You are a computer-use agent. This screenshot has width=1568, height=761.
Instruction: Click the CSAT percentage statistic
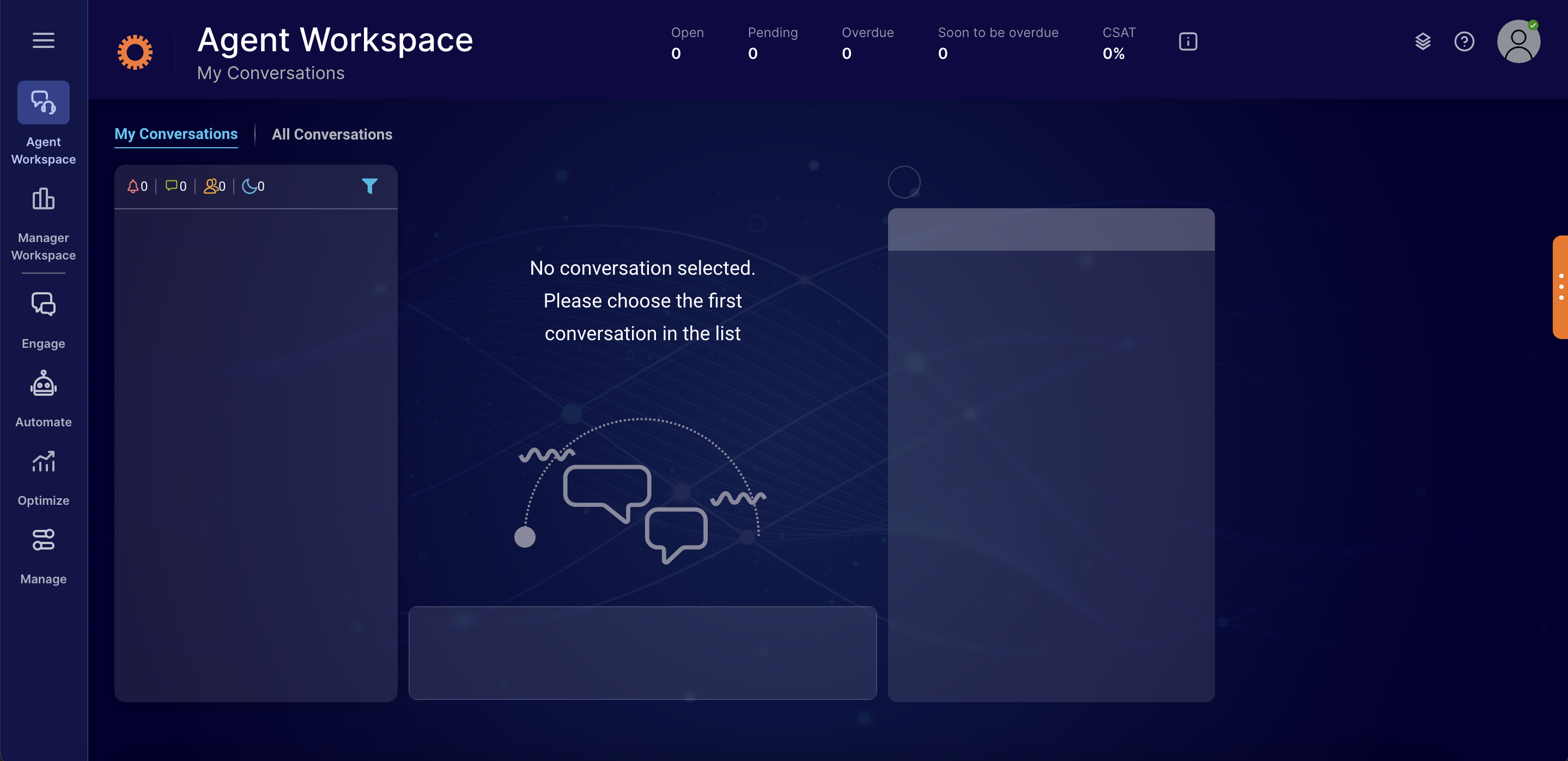[x=1119, y=43]
